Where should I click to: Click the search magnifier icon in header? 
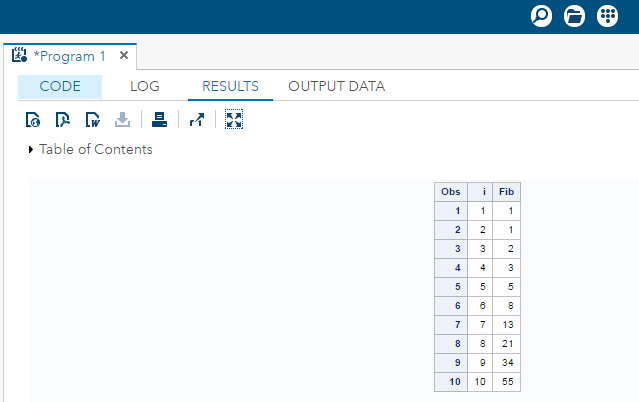point(541,16)
